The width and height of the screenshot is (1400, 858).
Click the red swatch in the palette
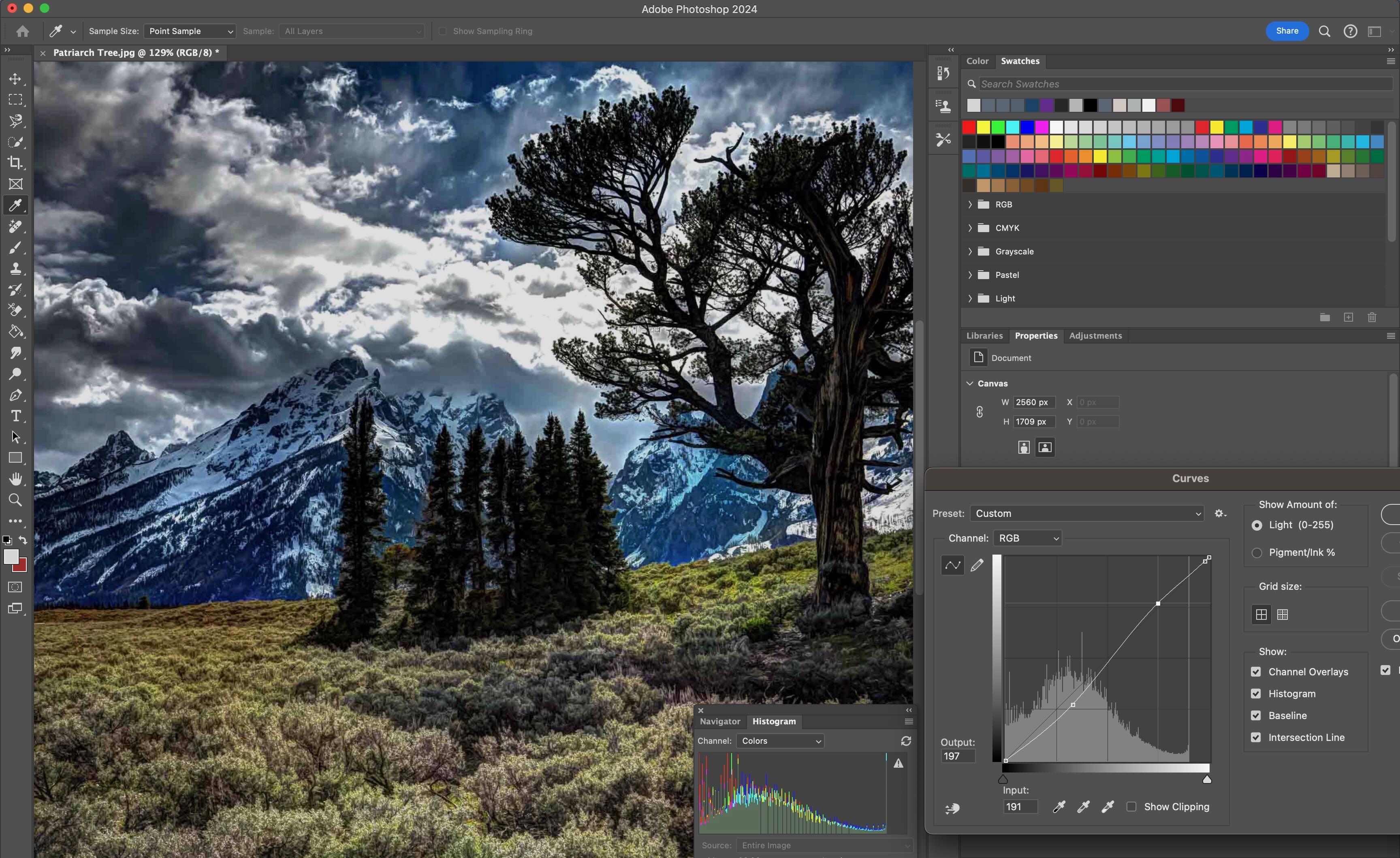click(x=969, y=127)
